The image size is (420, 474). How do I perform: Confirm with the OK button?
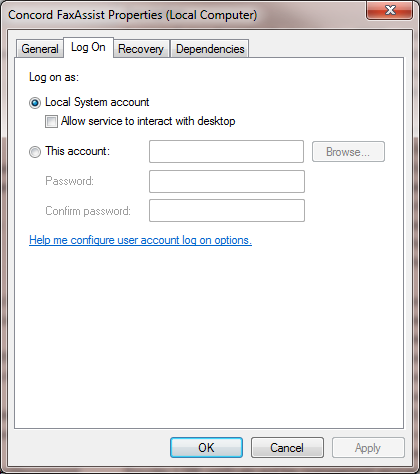[206, 447]
